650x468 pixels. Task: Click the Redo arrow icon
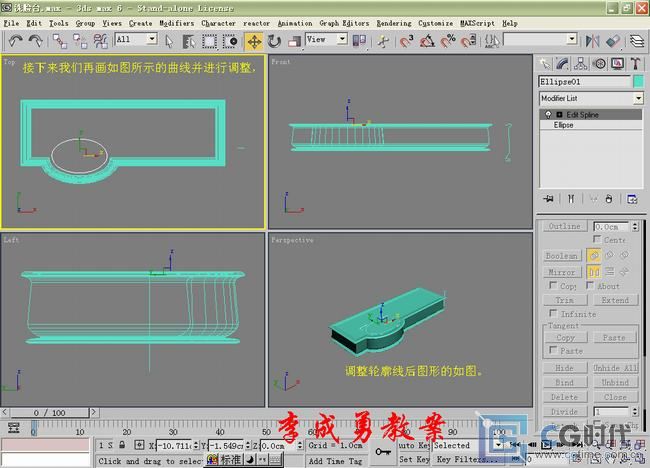[x=36, y=41]
